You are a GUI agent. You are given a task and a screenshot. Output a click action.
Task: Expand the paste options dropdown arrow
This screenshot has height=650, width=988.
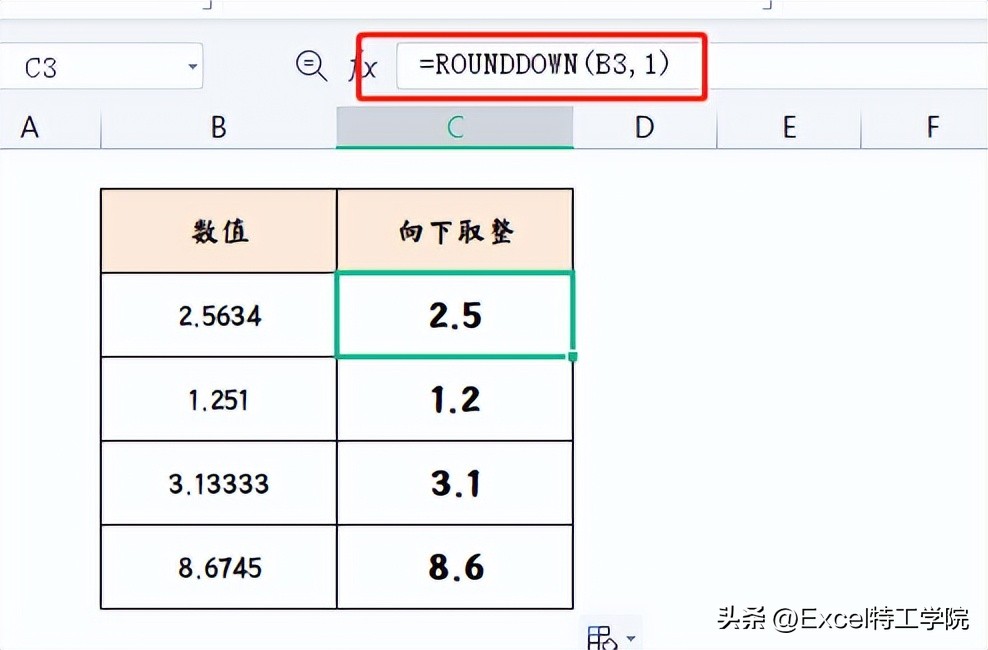point(631,638)
